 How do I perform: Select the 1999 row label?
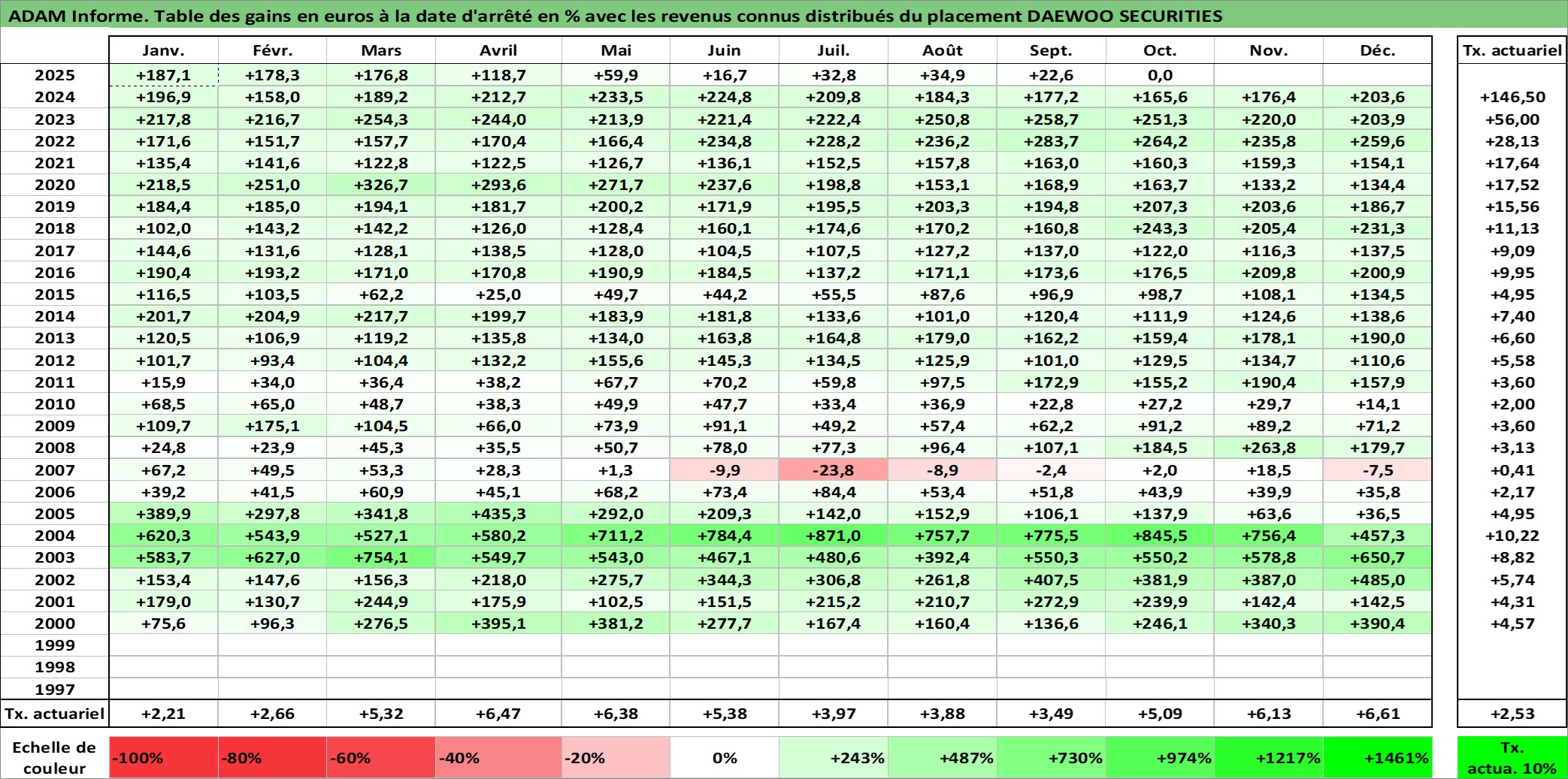point(55,645)
